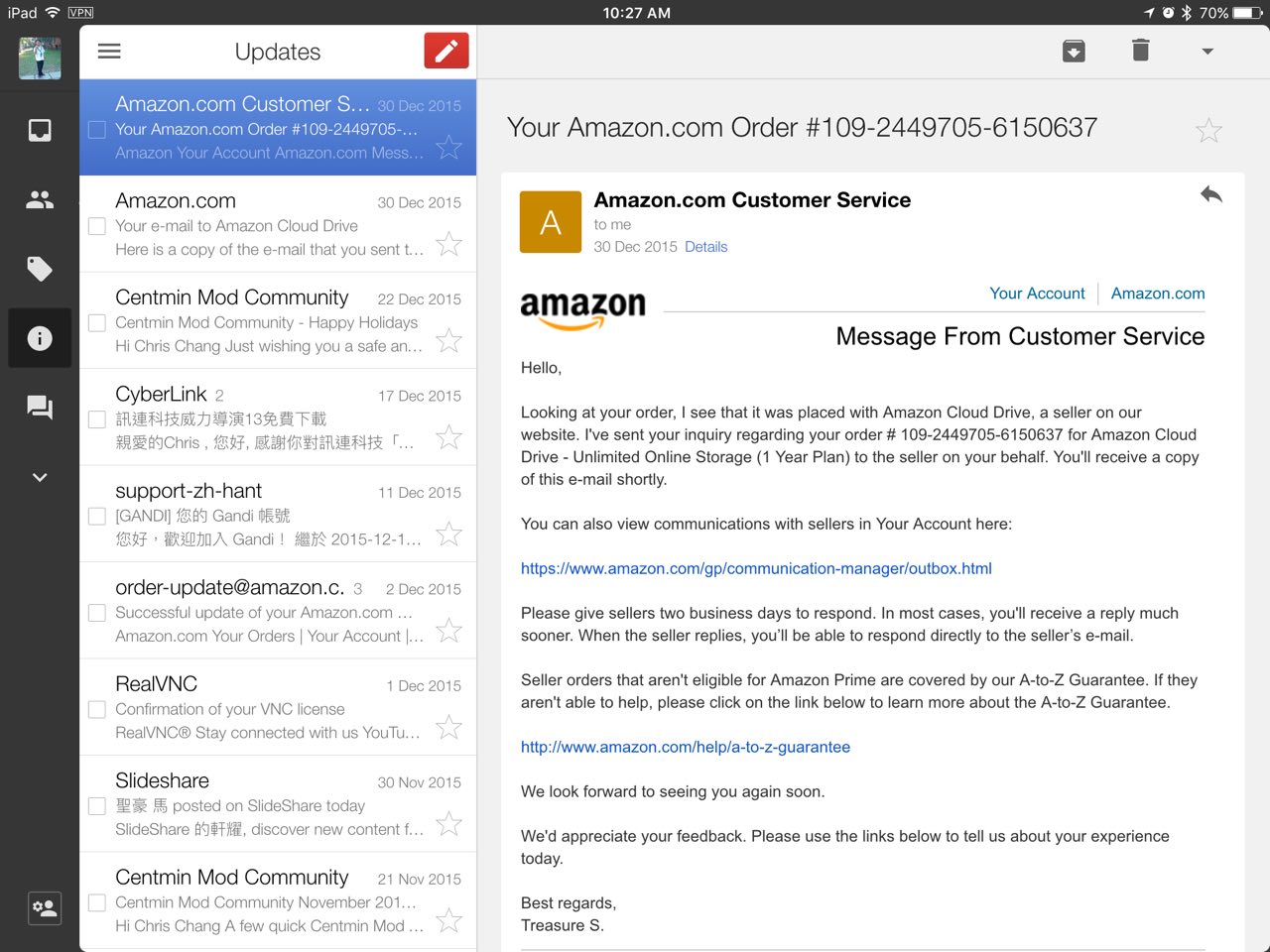Tick the support-zh-hant email checkbox

pos(97,516)
